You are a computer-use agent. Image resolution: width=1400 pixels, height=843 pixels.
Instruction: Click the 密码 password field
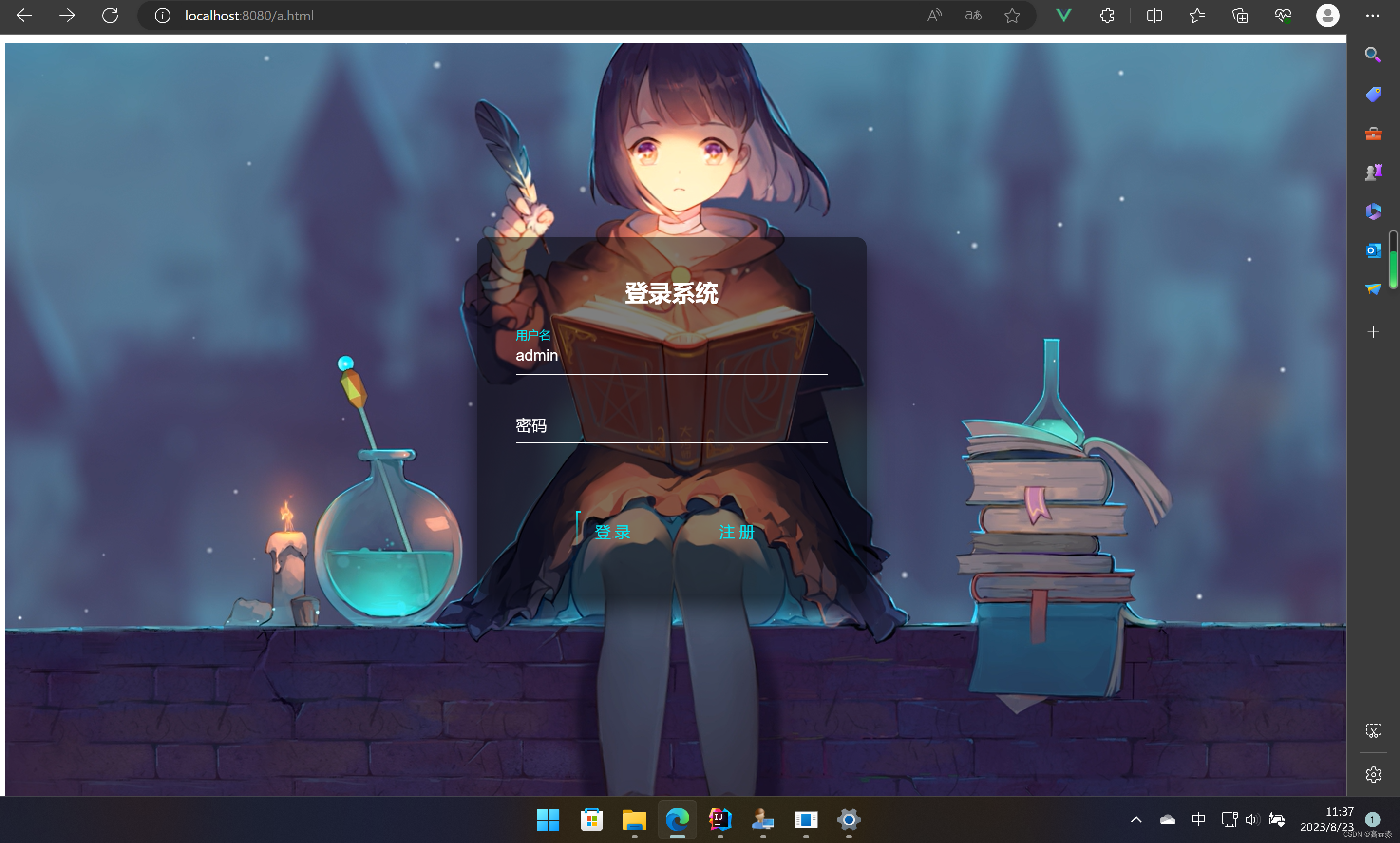tap(671, 426)
